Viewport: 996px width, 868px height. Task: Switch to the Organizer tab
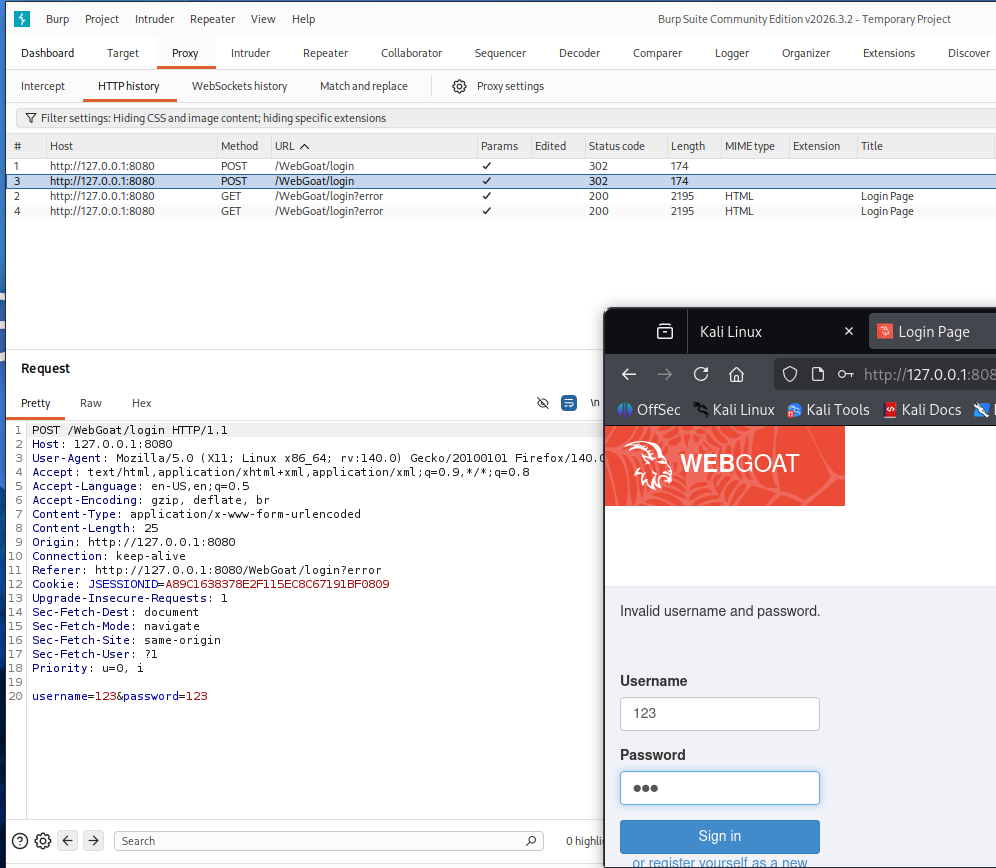pyautogui.click(x=806, y=53)
